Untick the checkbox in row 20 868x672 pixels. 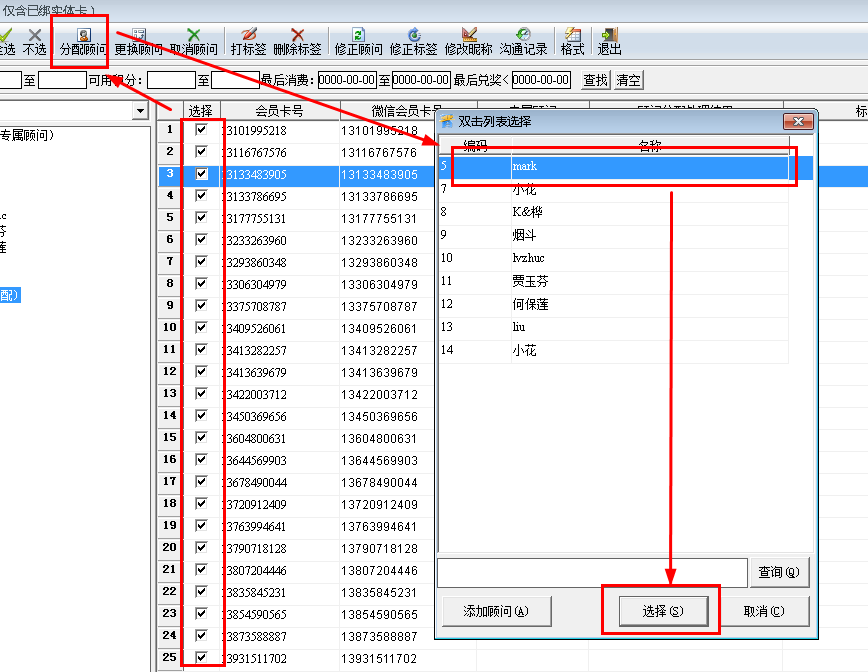click(x=202, y=548)
